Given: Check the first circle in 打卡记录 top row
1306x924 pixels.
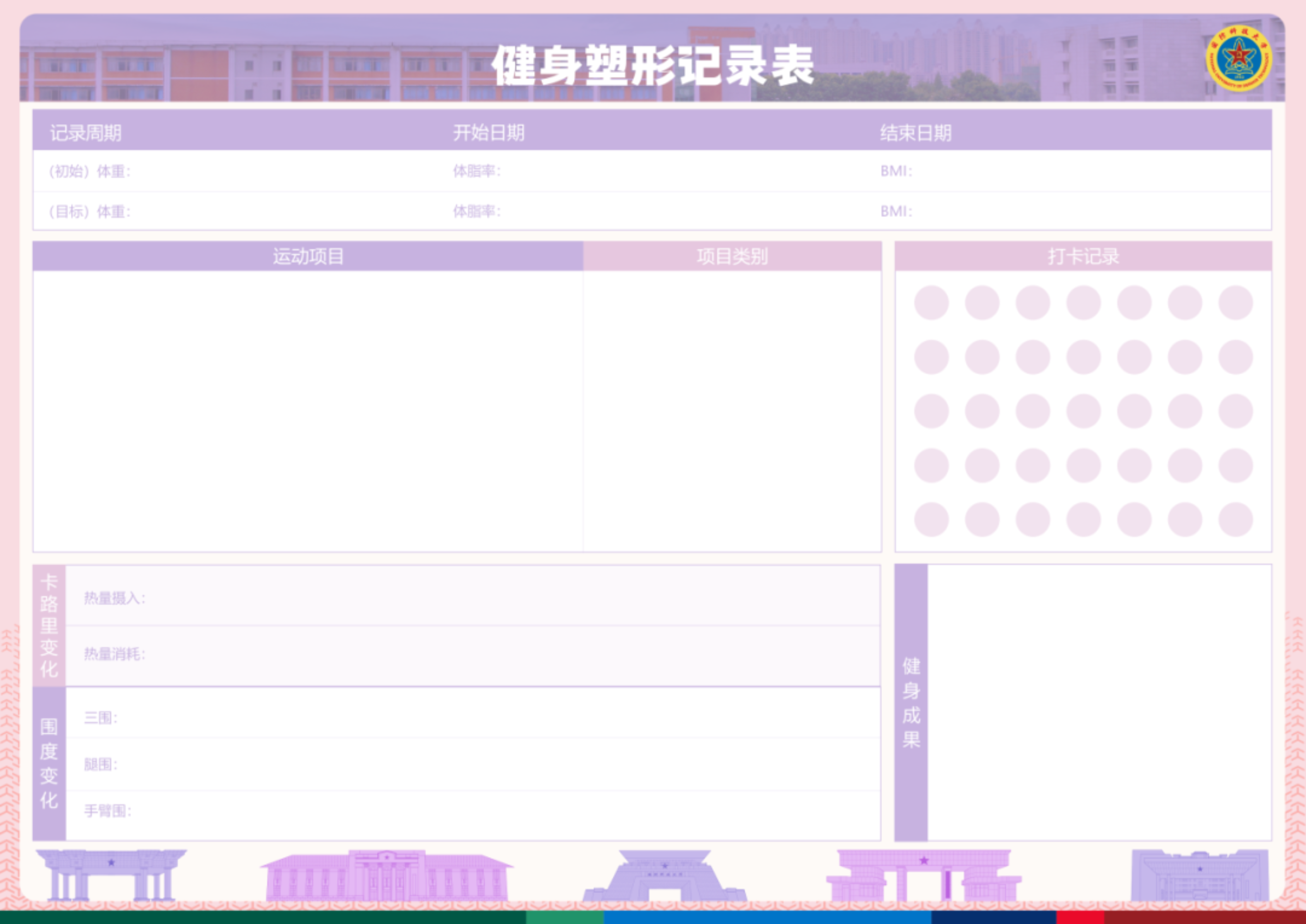Looking at the screenshot, I should pos(931,303).
